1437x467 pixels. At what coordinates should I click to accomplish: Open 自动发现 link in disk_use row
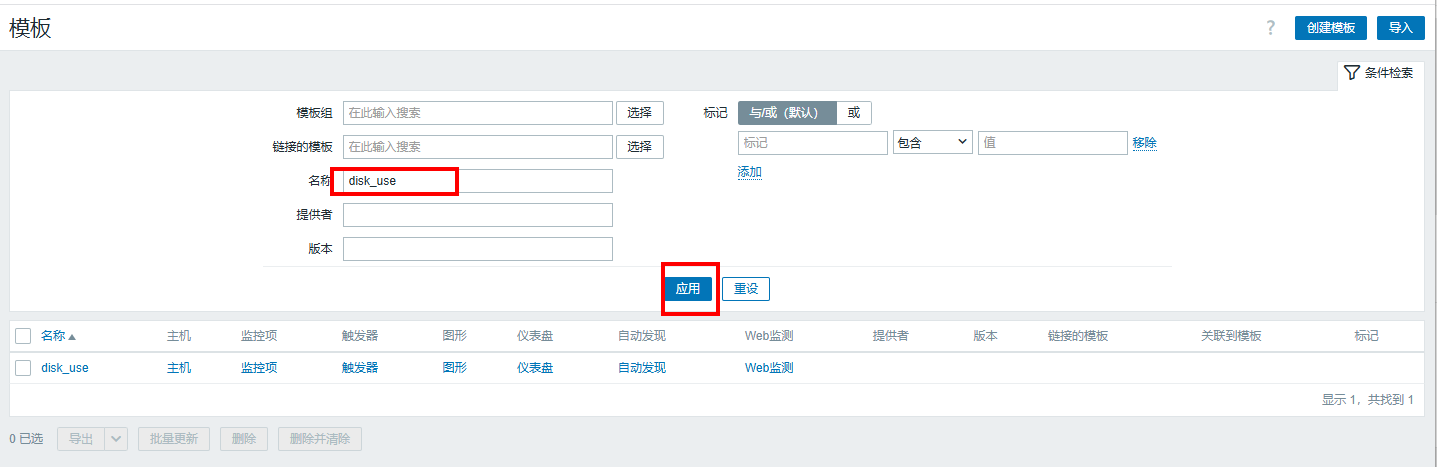[642, 368]
